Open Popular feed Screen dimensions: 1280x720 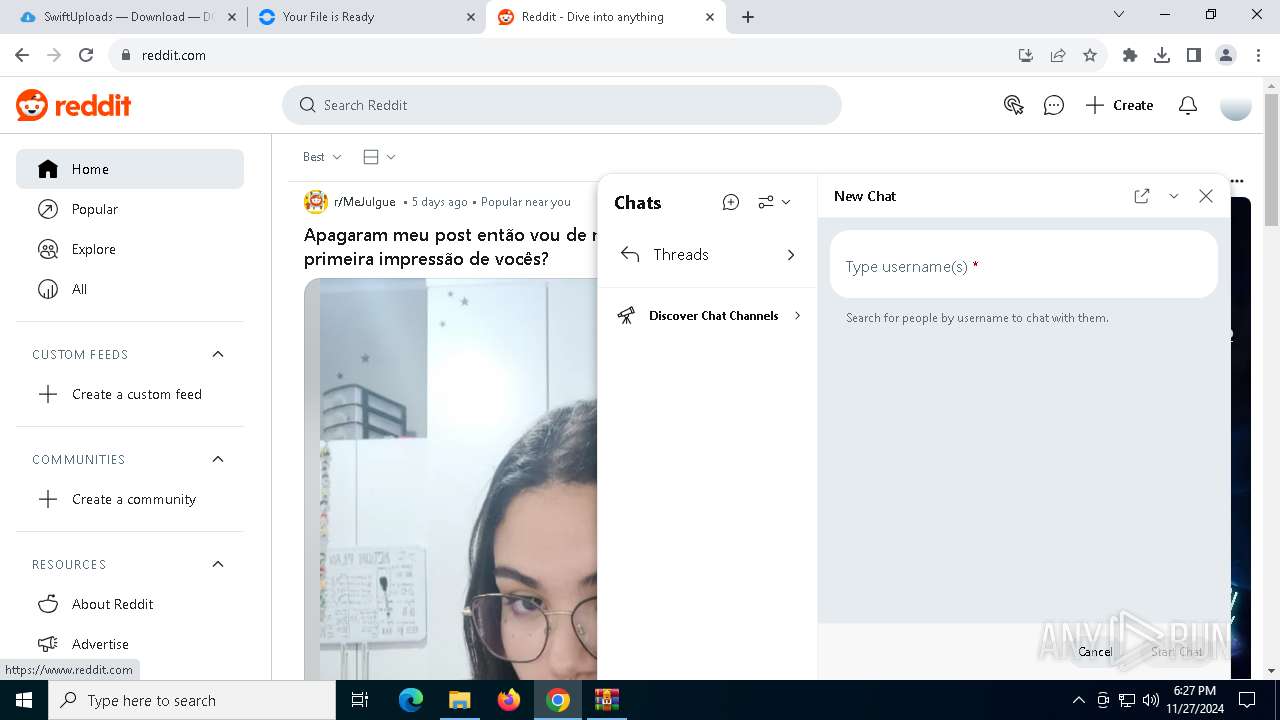pyautogui.click(x=130, y=209)
